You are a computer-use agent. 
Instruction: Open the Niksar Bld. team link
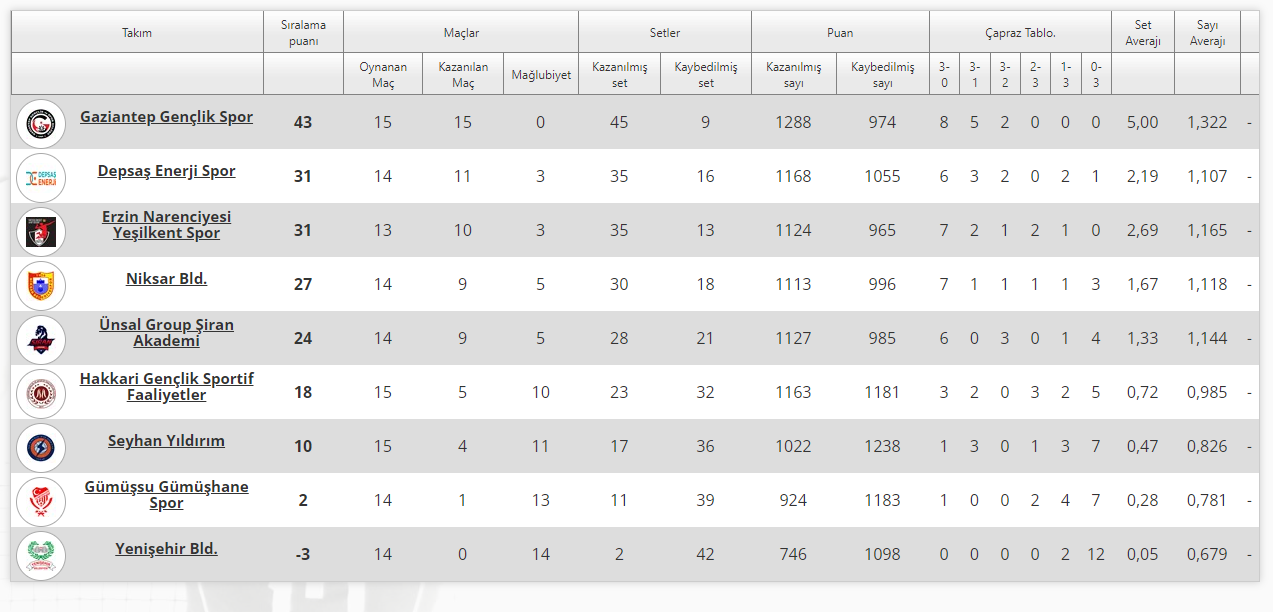coord(166,279)
